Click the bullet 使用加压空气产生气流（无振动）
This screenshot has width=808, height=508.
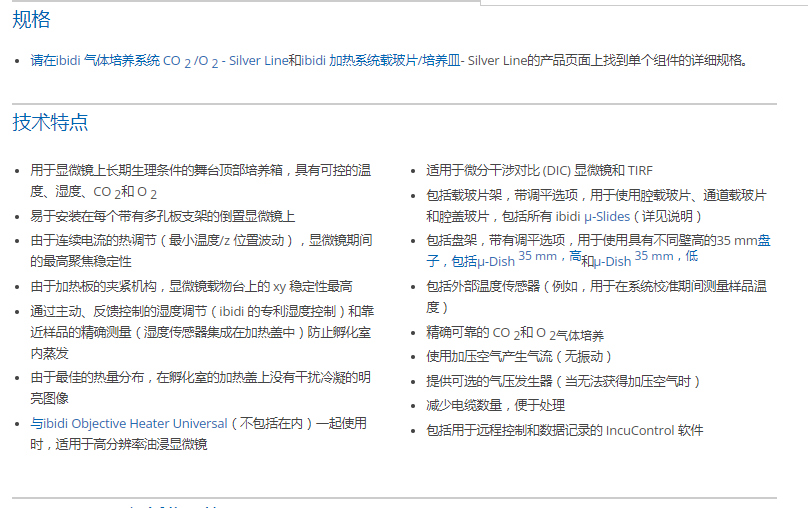(518, 357)
